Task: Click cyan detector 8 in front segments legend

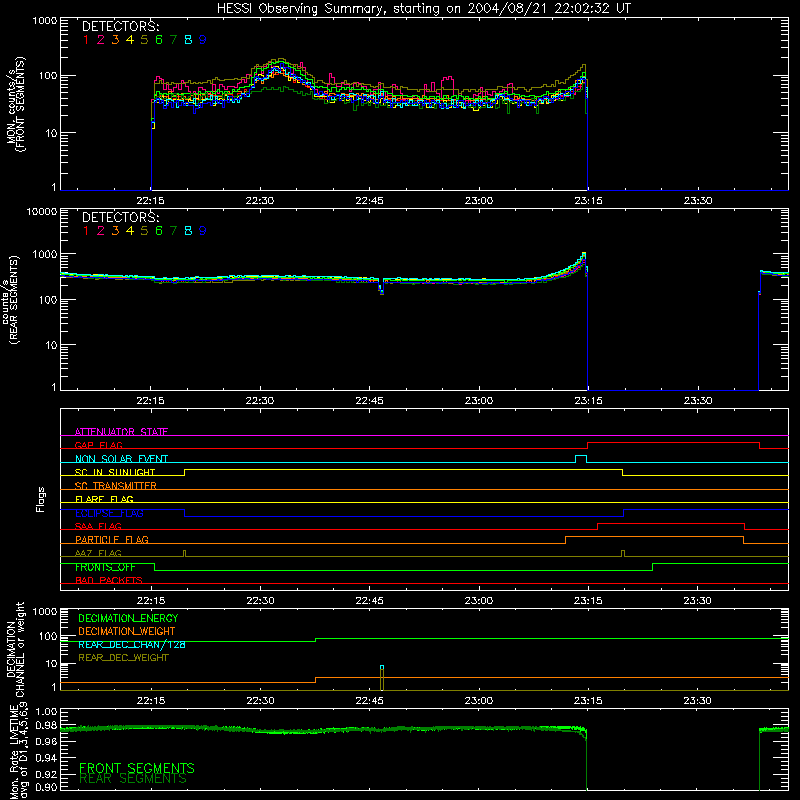Action: pyautogui.click(x=188, y=40)
